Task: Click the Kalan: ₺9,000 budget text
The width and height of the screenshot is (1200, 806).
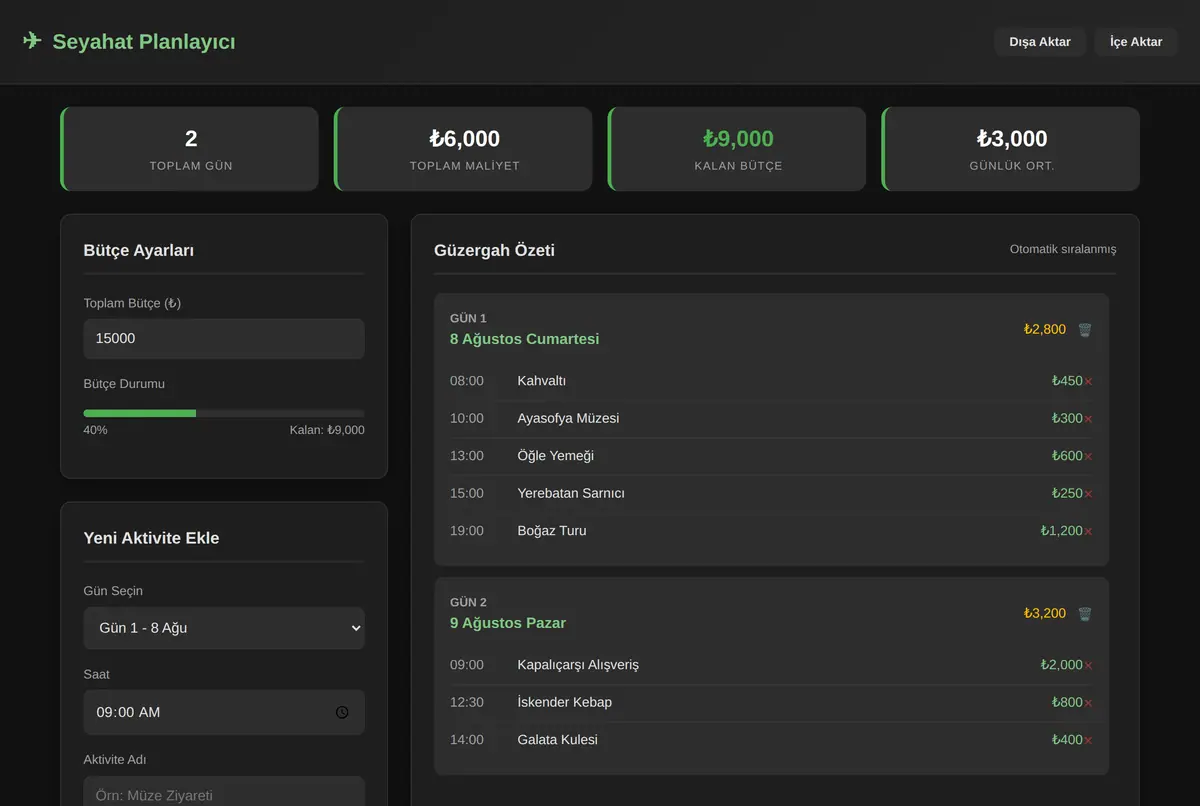Action: (327, 430)
